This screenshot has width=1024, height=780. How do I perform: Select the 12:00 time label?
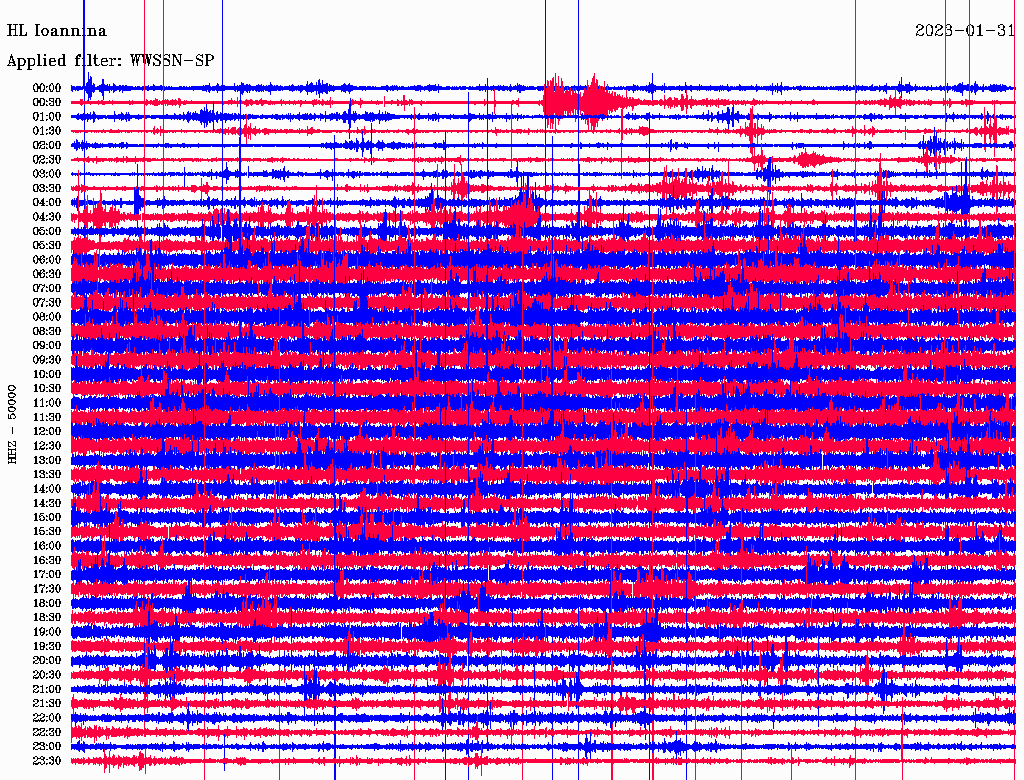[47, 431]
